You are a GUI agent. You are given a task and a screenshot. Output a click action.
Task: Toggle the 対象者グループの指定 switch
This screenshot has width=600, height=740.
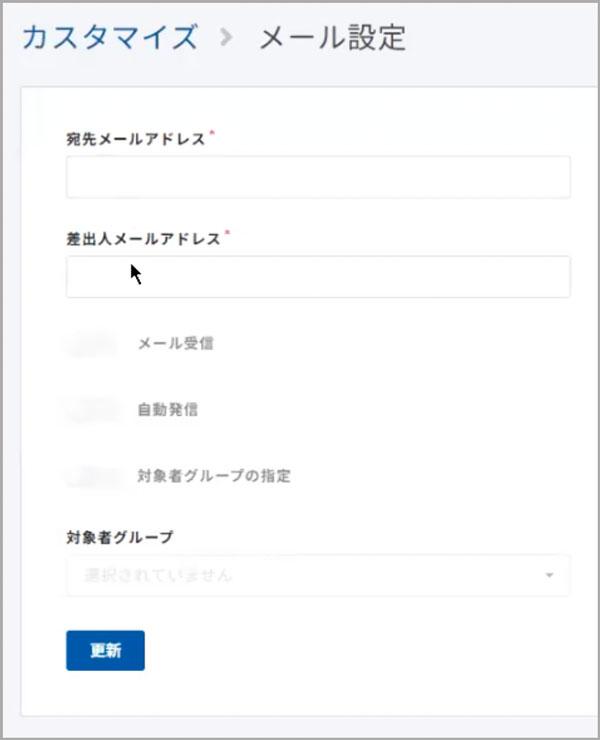coord(92,476)
